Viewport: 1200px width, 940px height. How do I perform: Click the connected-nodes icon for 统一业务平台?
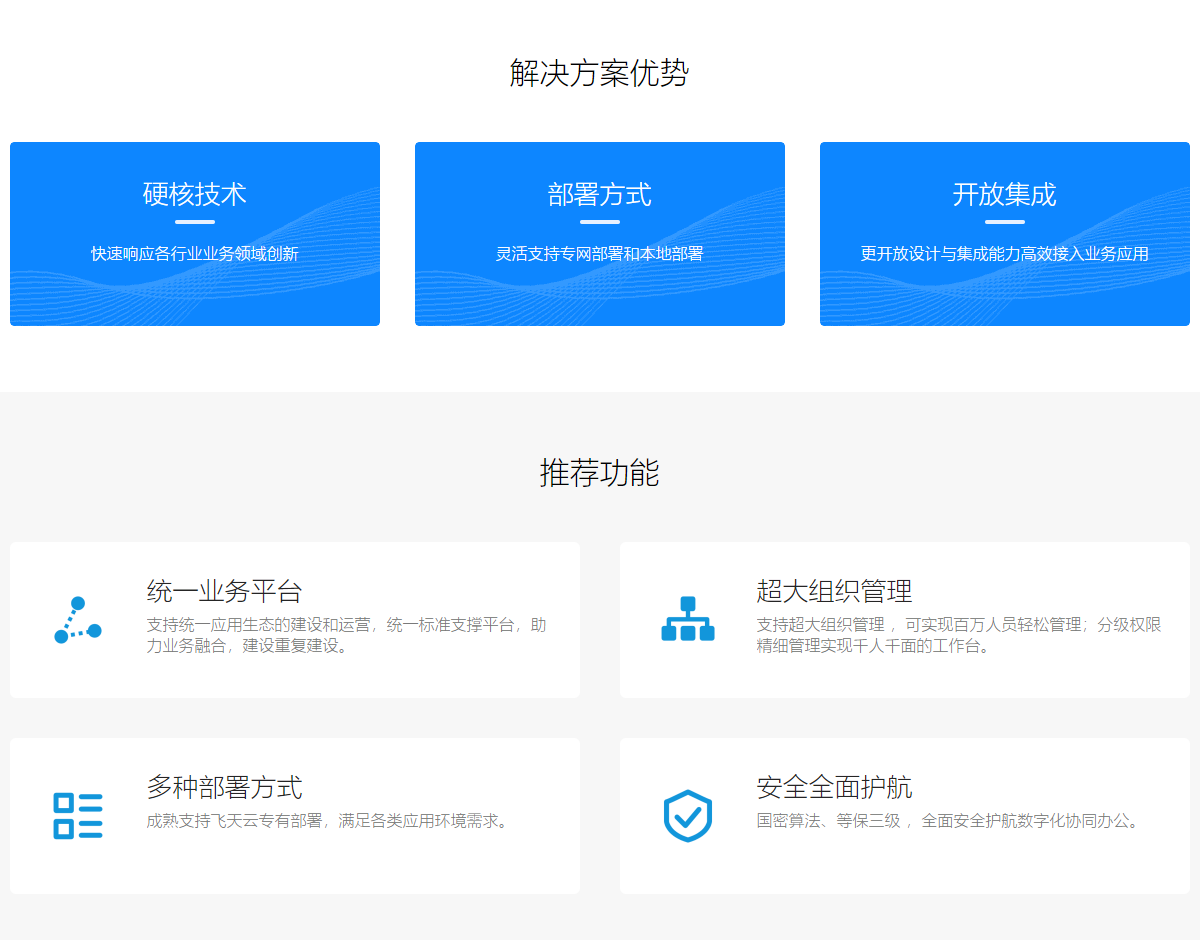pos(78,620)
